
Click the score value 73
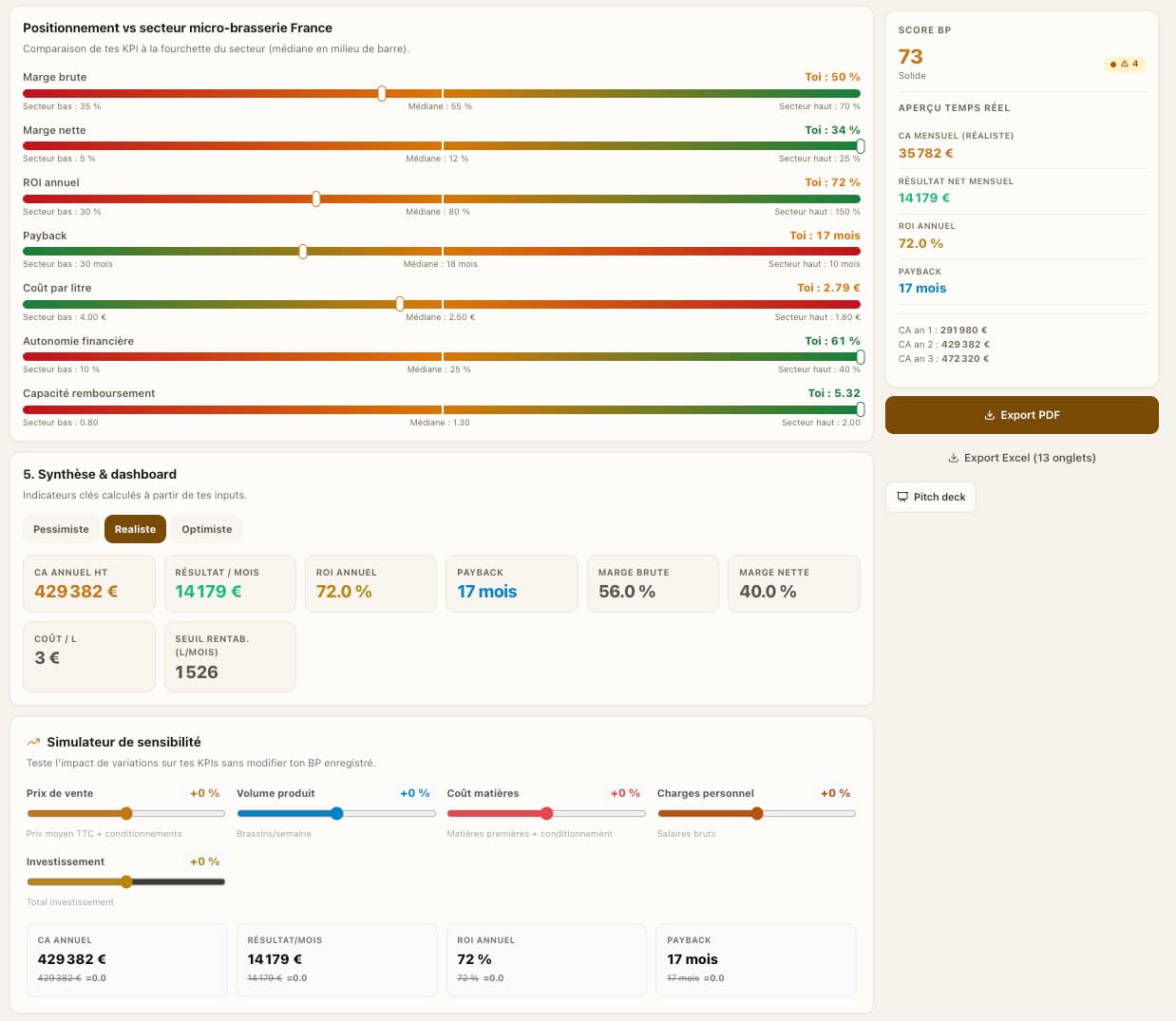pyautogui.click(x=910, y=57)
